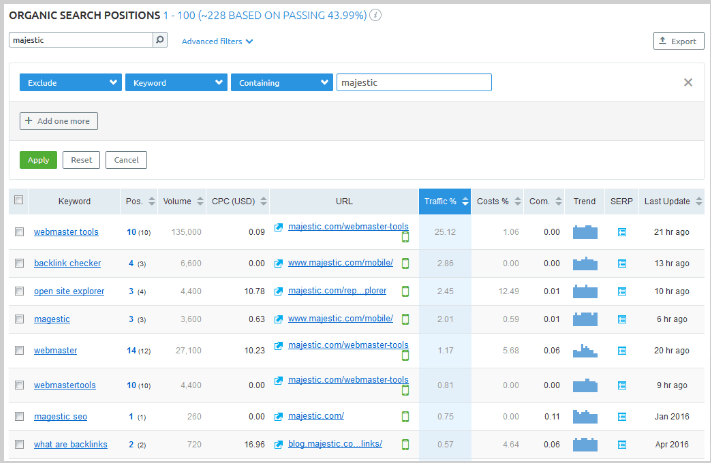The image size is (711, 463).
Task: Close the filter panel with X
Action: [x=688, y=82]
